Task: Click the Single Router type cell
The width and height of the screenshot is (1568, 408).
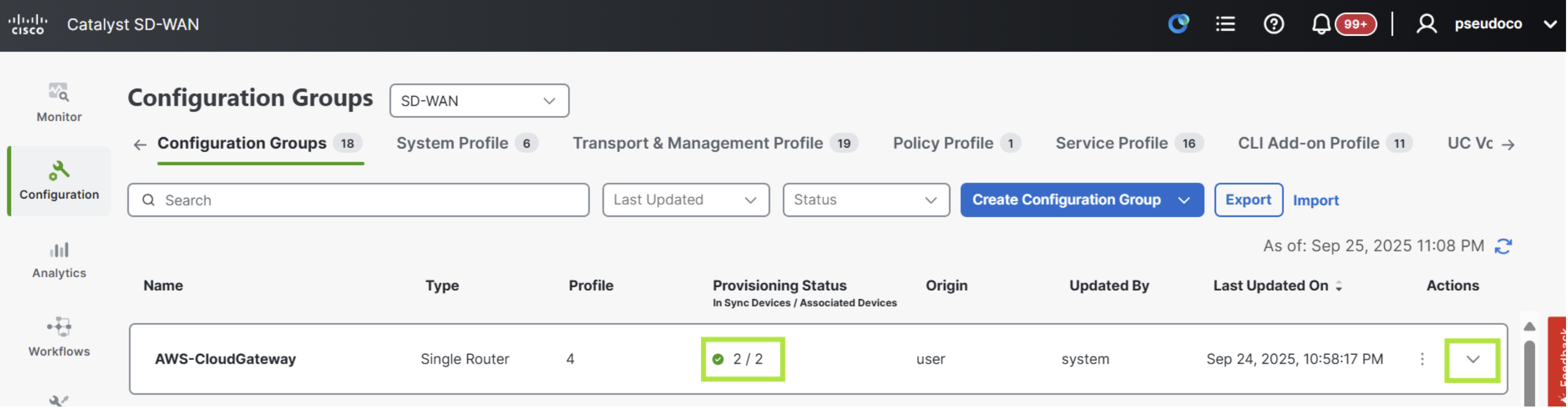Action: tap(465, 359)
